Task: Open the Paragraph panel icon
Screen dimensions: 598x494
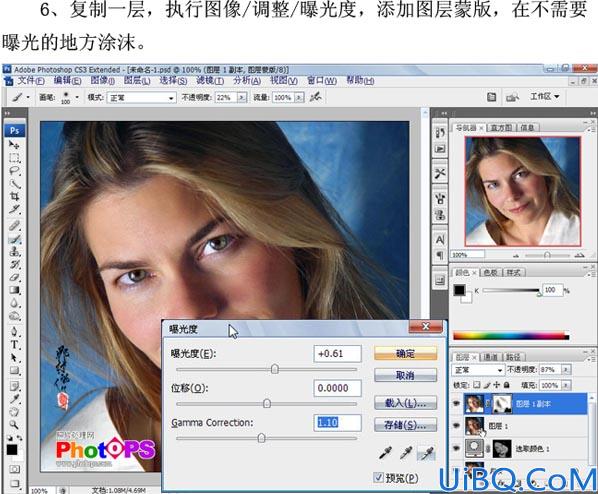Action: (x=440, y=255)
